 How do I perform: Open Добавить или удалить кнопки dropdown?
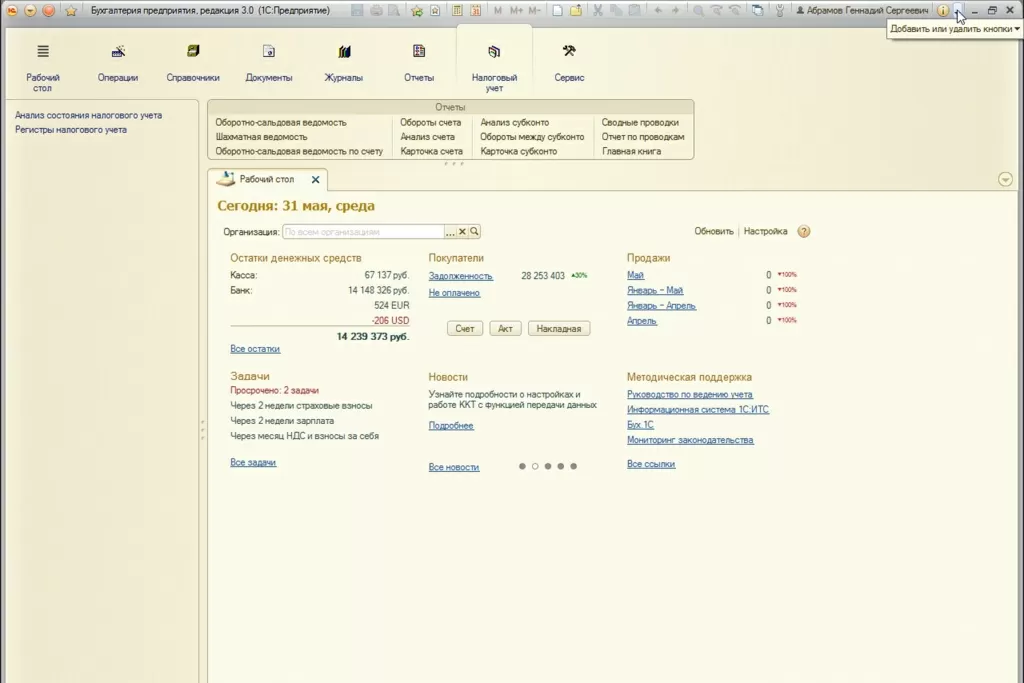click(x=954, y=29)
